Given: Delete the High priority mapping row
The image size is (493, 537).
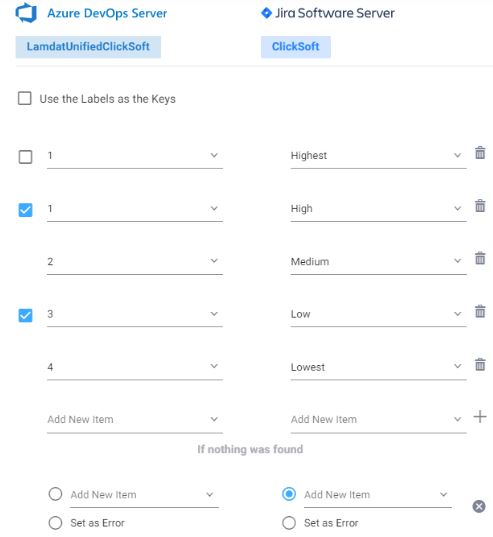Looking at the screenshot, I should pyautogui.click(x=480, y=206).
